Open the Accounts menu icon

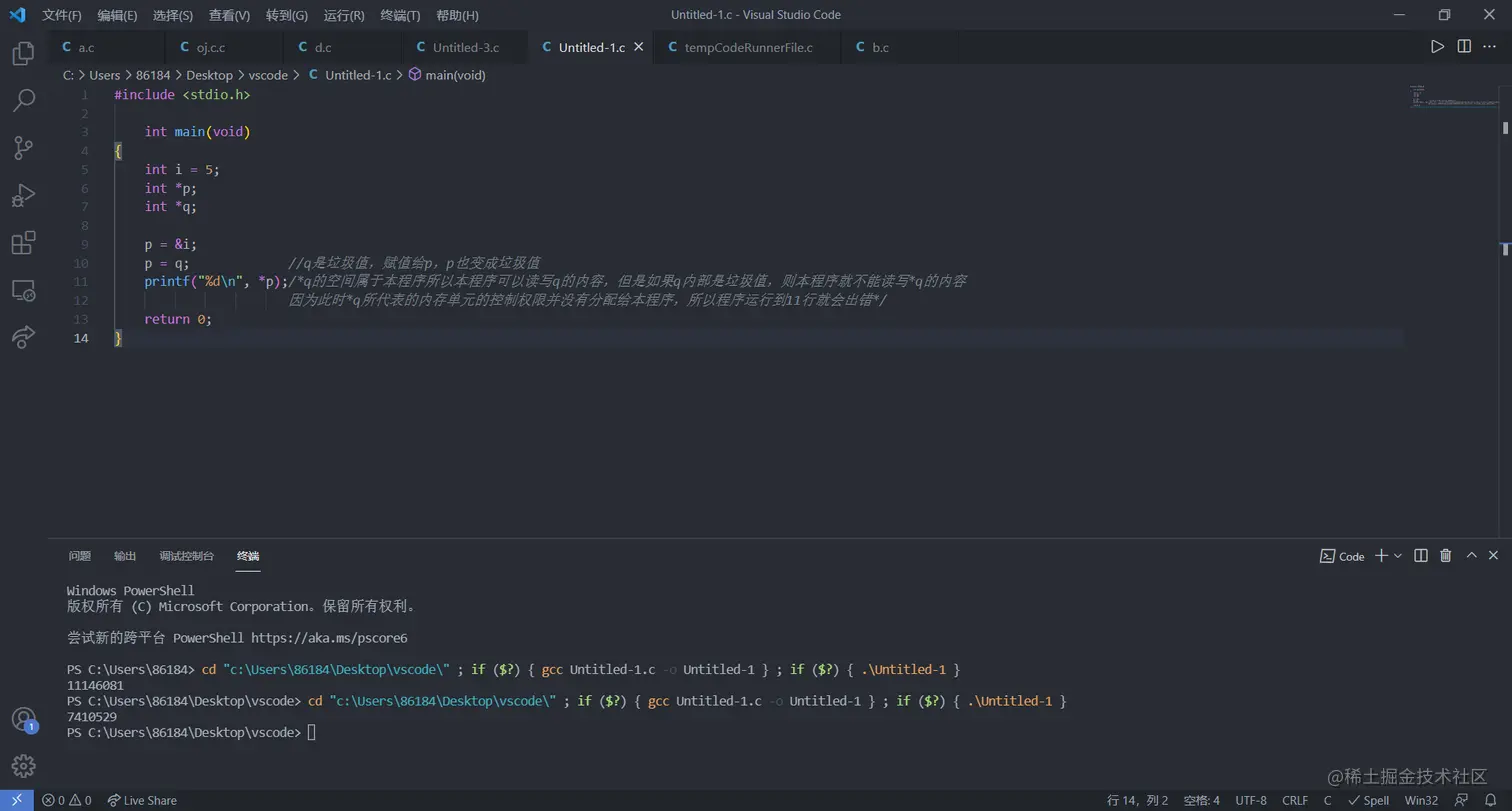[23, 719]
